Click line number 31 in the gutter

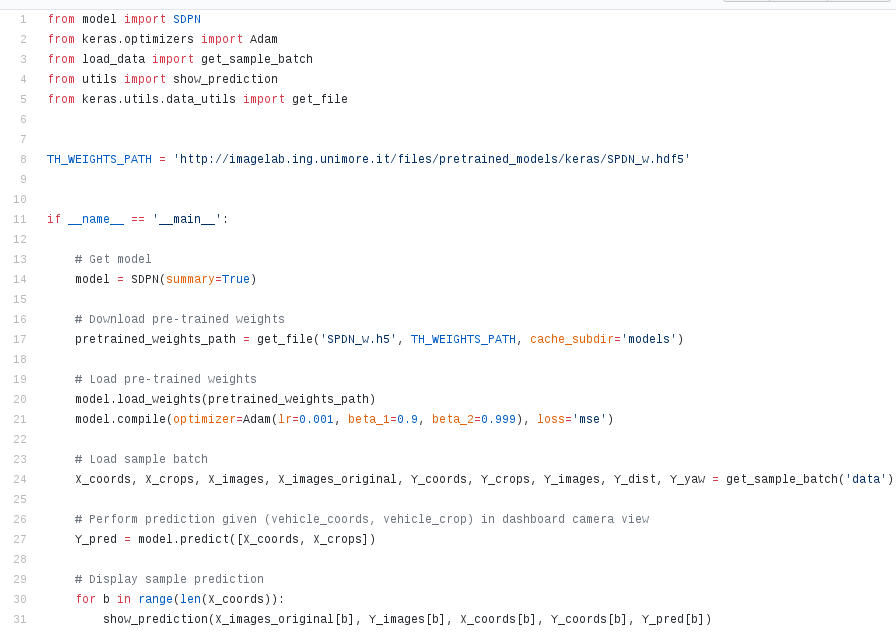point(20,619)
